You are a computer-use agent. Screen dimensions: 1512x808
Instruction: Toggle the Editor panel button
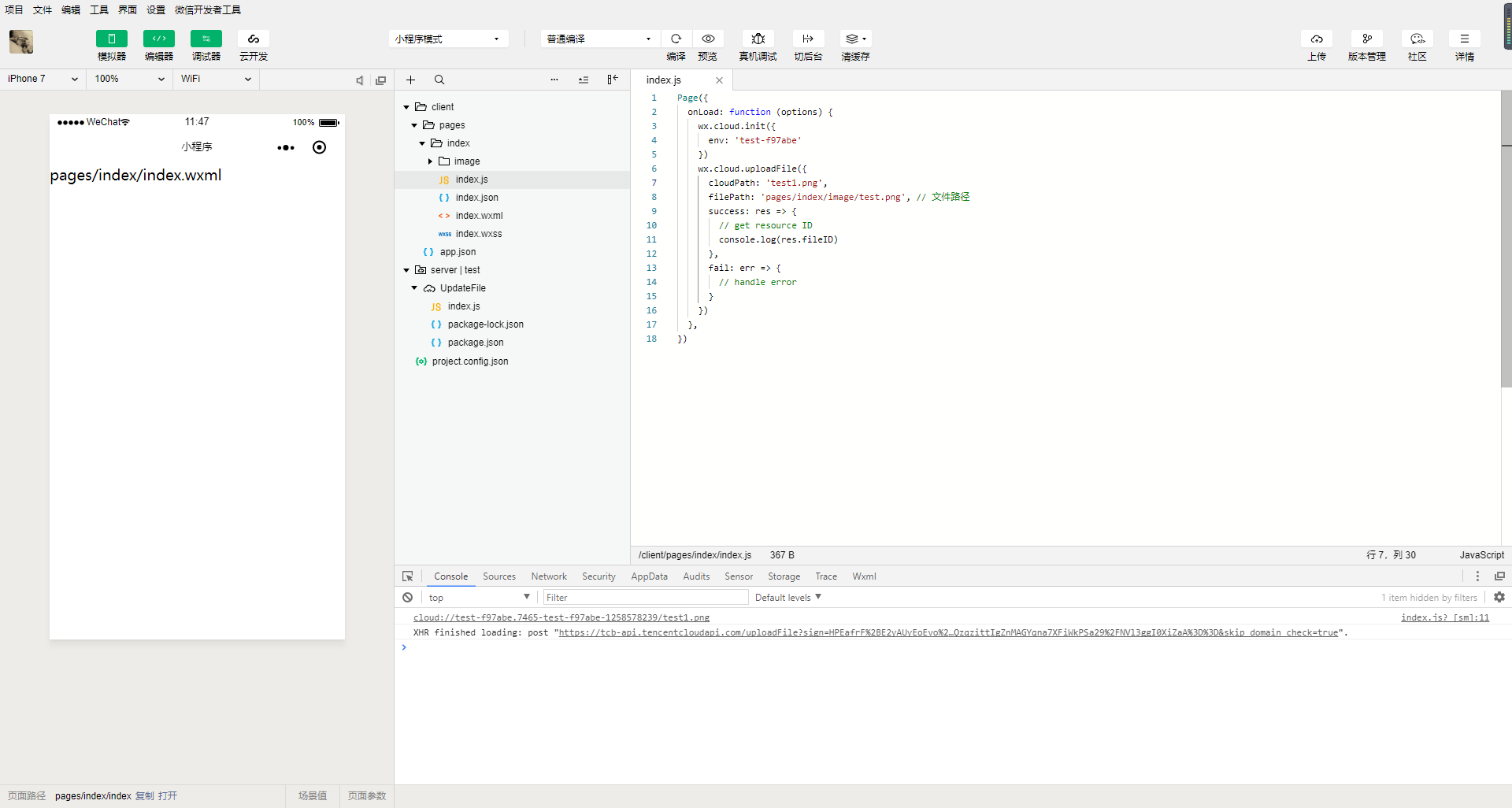click(158, 39)
